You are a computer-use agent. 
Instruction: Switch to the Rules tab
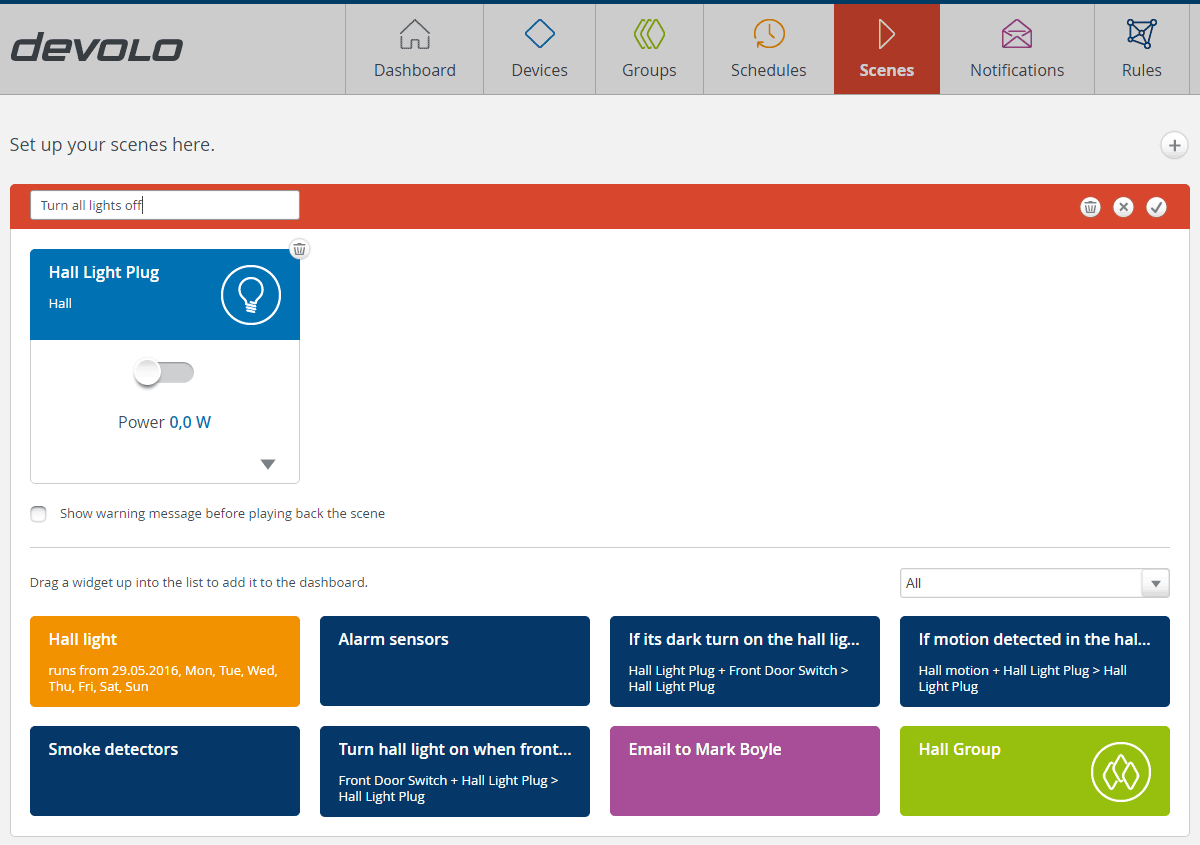1141,49
